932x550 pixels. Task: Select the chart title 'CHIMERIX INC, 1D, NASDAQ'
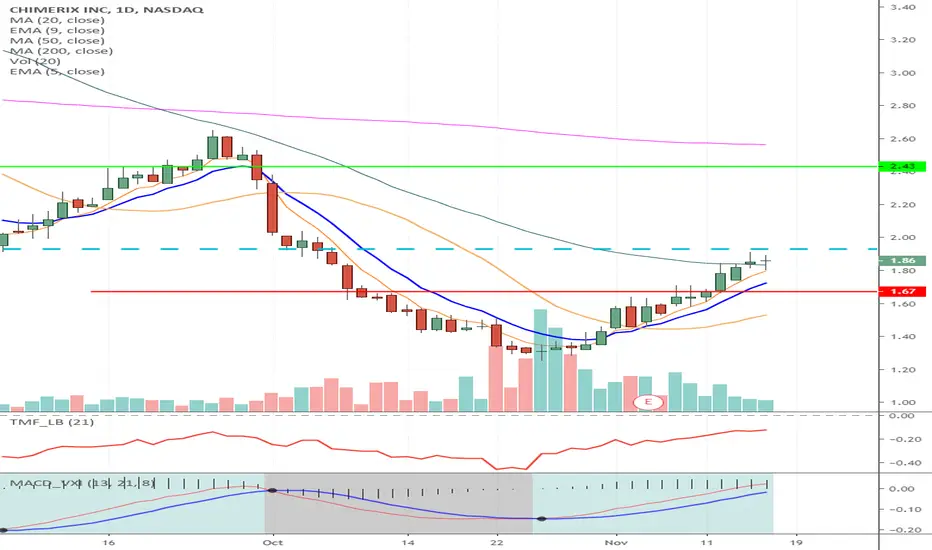point(106,10)
